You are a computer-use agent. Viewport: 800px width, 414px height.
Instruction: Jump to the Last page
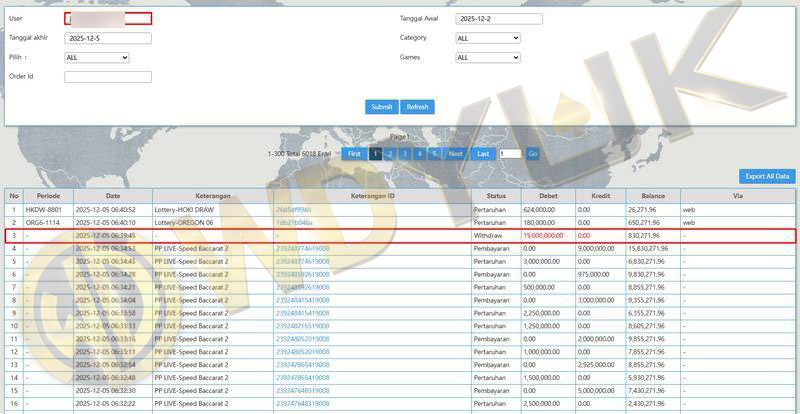tap(483, 154)
